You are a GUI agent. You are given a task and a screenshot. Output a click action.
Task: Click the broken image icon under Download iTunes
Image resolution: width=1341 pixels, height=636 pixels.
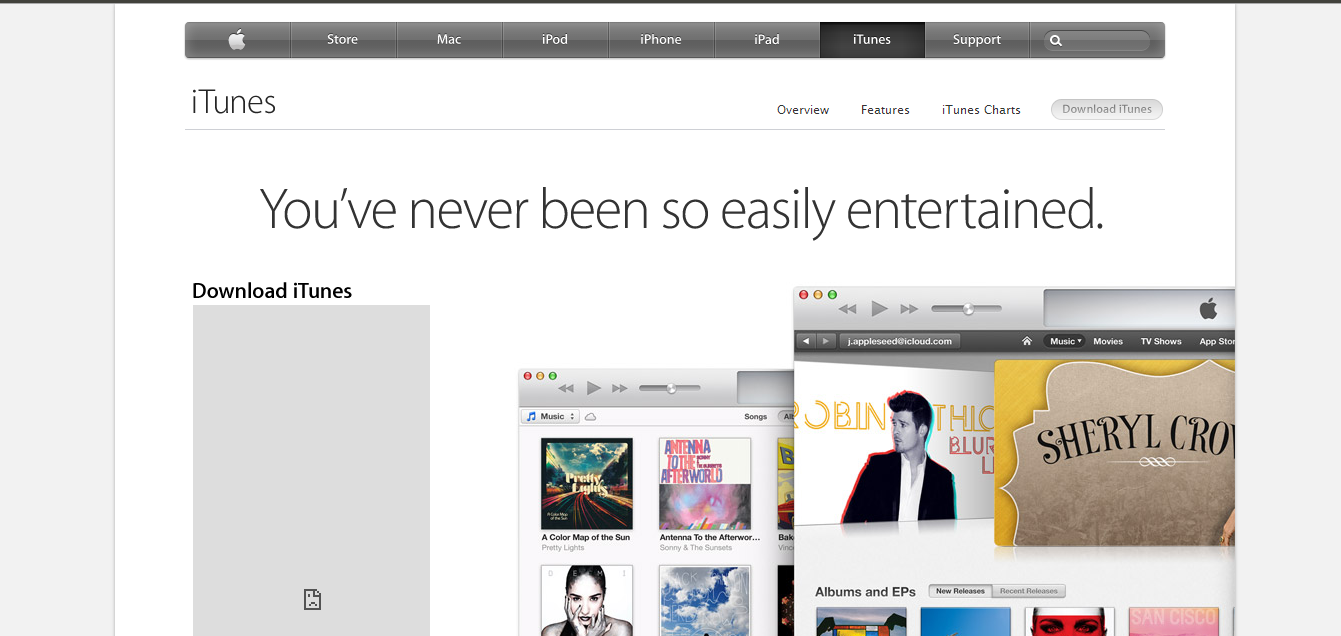point(312,599)
